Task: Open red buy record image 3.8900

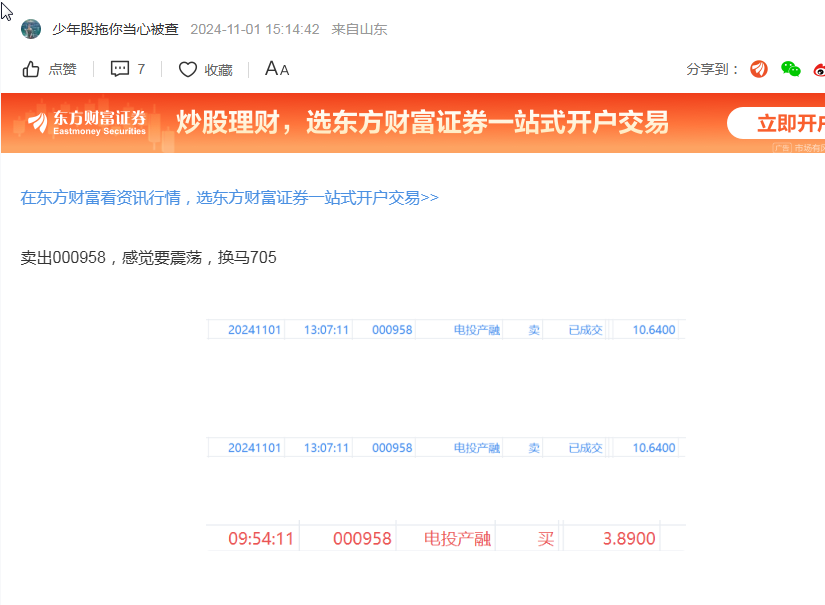Action: (x=446, y=537)
